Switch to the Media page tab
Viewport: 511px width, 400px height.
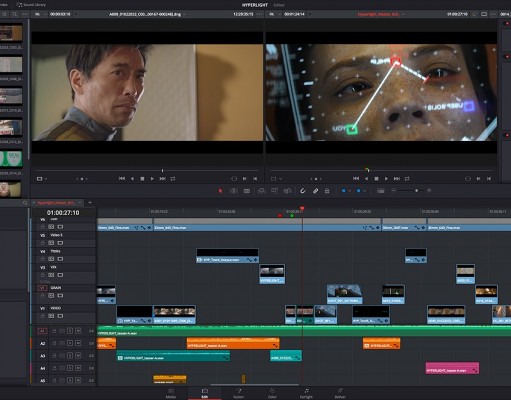tap(171, 393)
